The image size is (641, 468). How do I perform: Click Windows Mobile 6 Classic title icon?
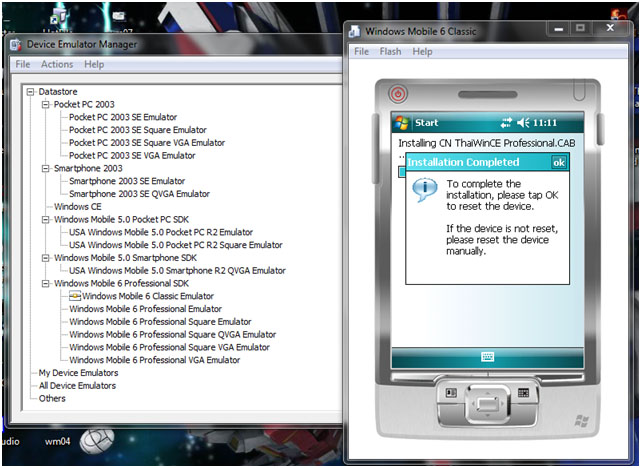coord(354,31)
